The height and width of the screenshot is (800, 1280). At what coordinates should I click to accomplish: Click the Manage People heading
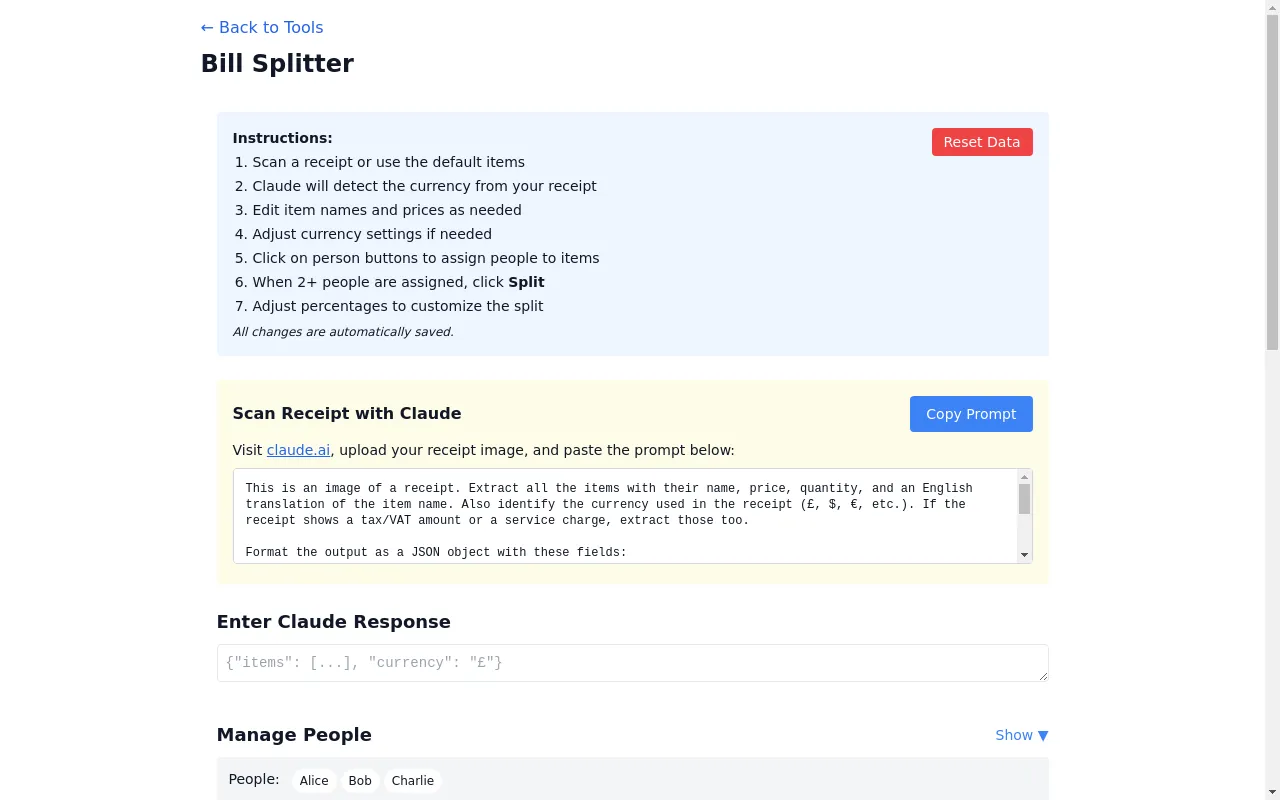click(x=294, y=735)
